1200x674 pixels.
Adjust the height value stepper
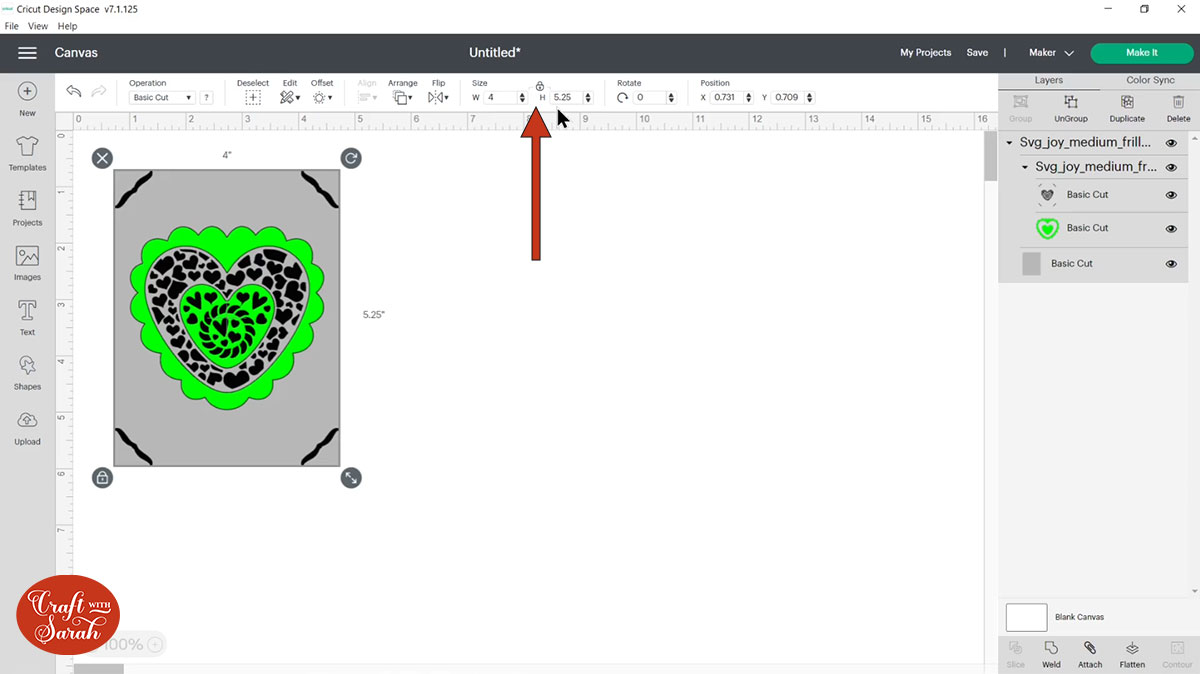(588, 98)
